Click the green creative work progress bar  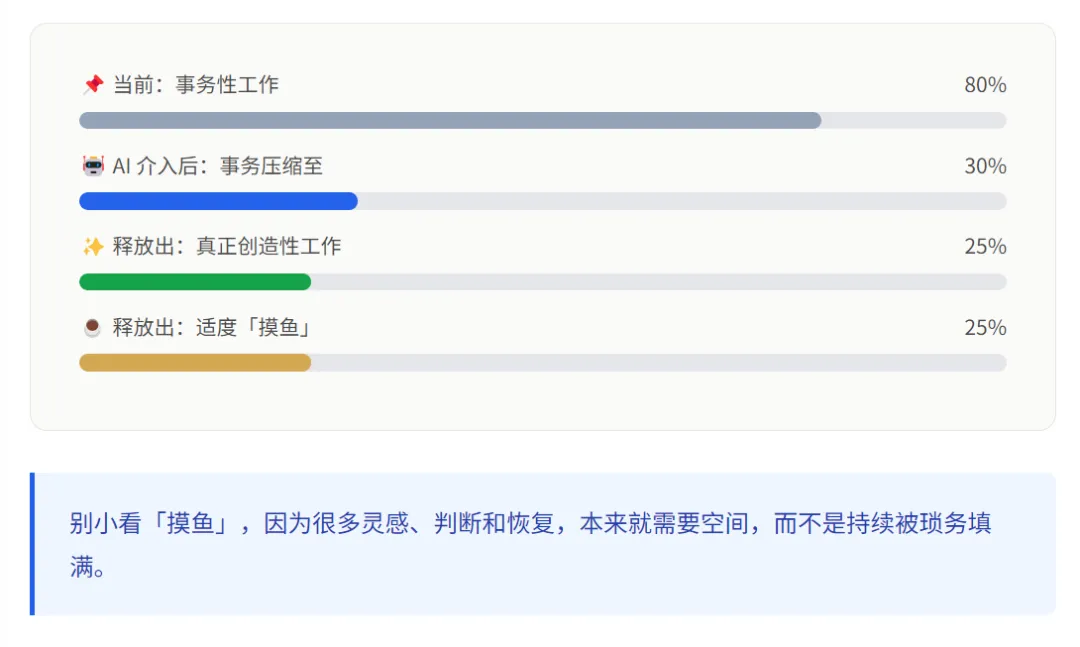coord(195,282)
